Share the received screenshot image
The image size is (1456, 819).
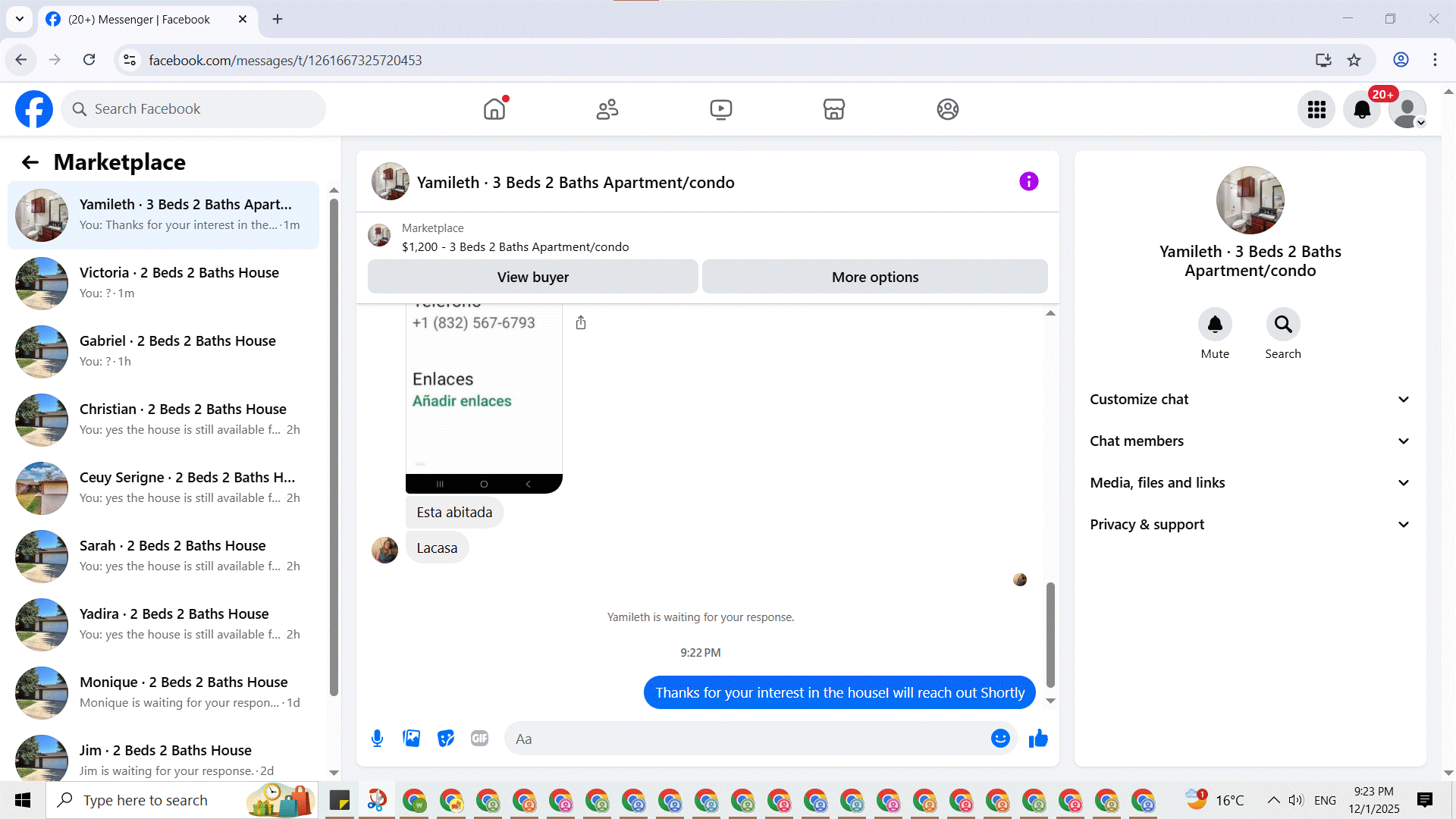click(581, 323)
